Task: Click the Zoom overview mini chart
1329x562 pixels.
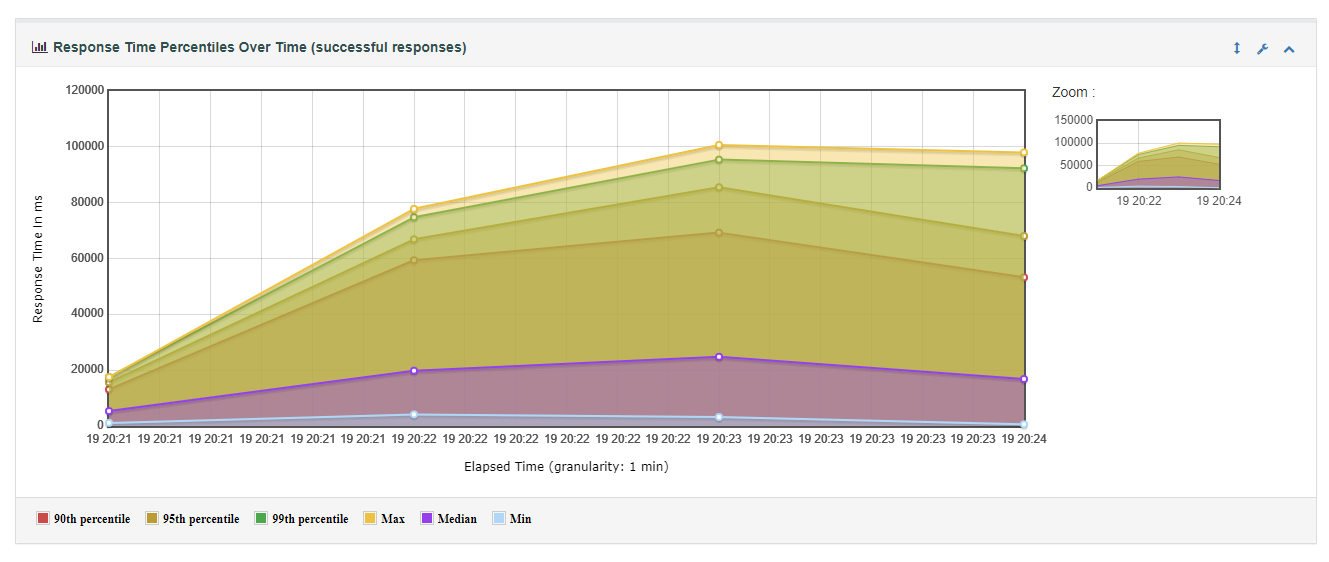Action: (1158, 154)
